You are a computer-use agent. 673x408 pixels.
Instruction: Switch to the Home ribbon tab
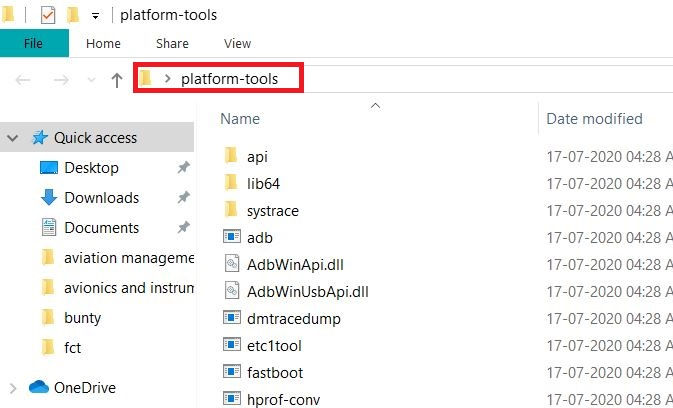click(x=103, y=43)
